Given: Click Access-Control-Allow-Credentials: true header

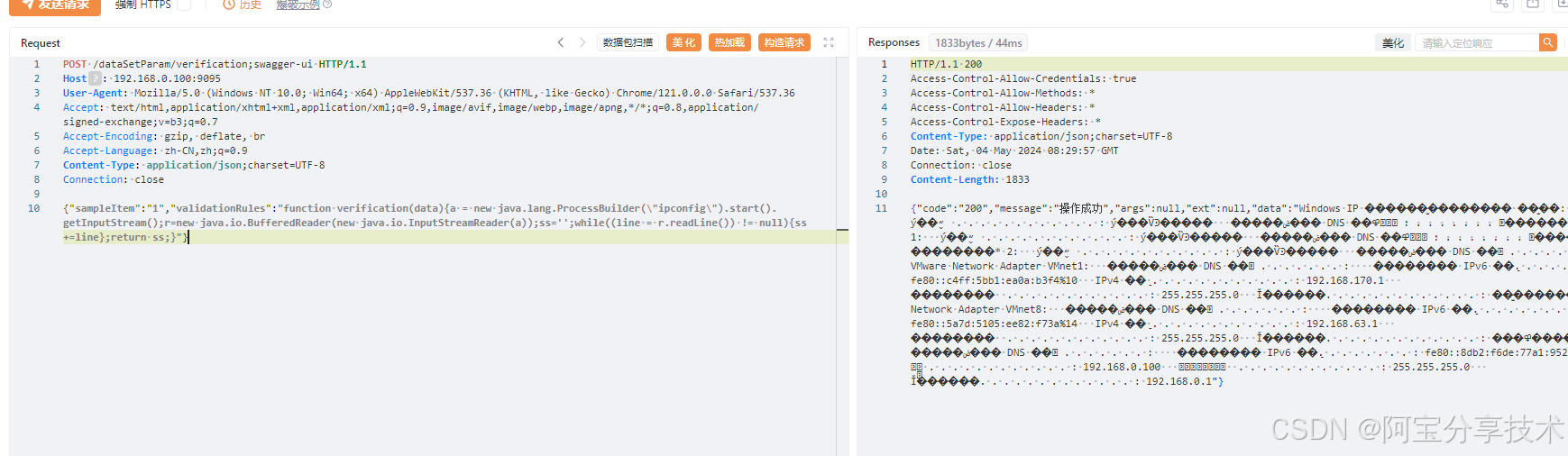Looking at the screenshot, I should pos(1023,78).
